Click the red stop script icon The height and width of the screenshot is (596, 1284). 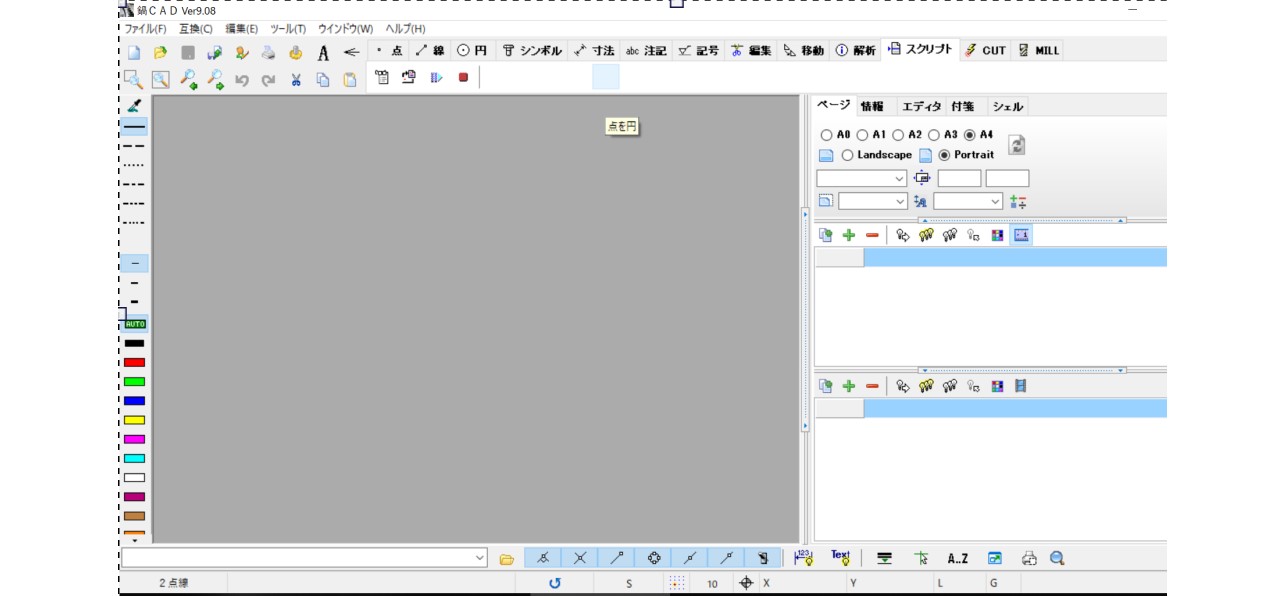click(463, 77)
